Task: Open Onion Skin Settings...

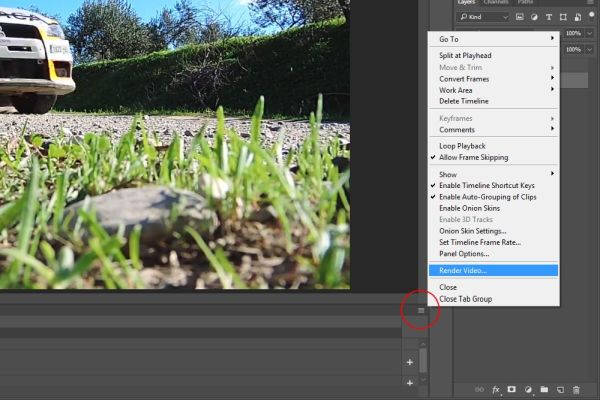Action: click(494, 231)
